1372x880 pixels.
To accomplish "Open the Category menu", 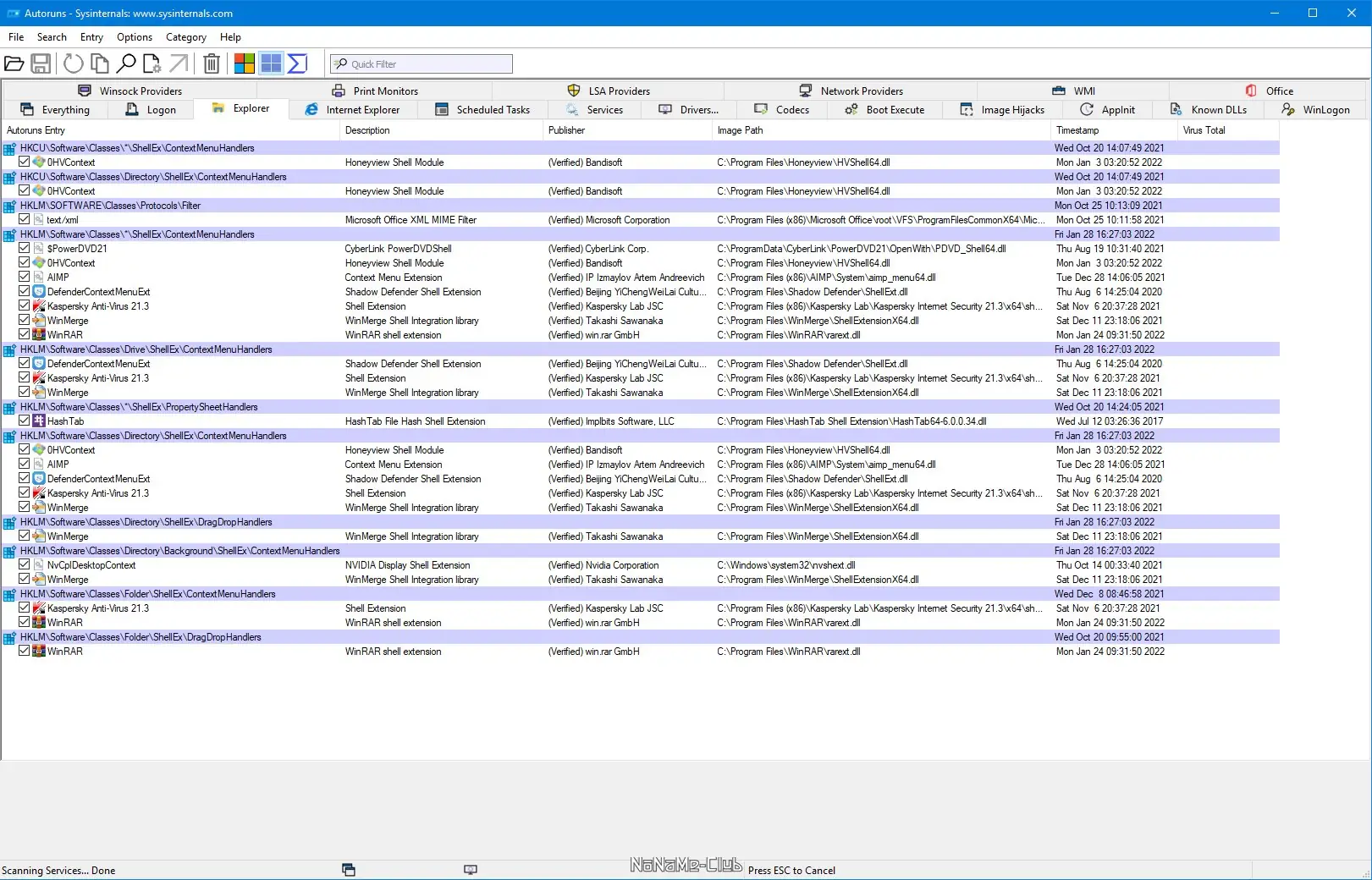I will click(x=186, y=37).
